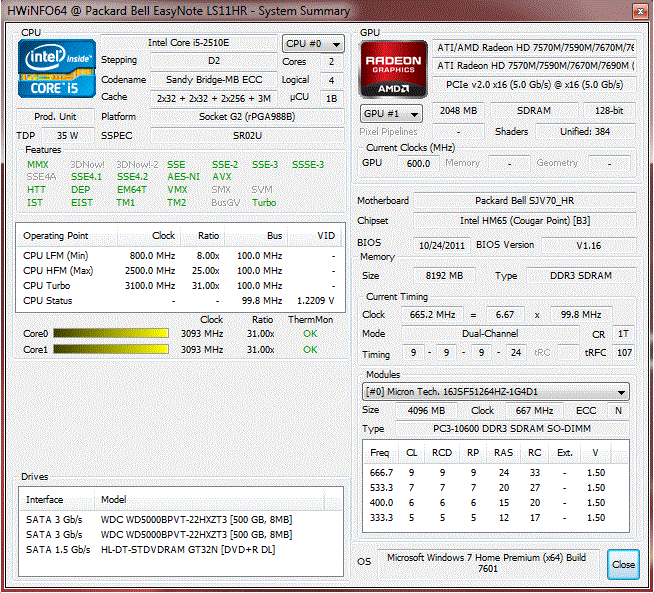Click the Dual-Channel mode field

coord(490,334)
